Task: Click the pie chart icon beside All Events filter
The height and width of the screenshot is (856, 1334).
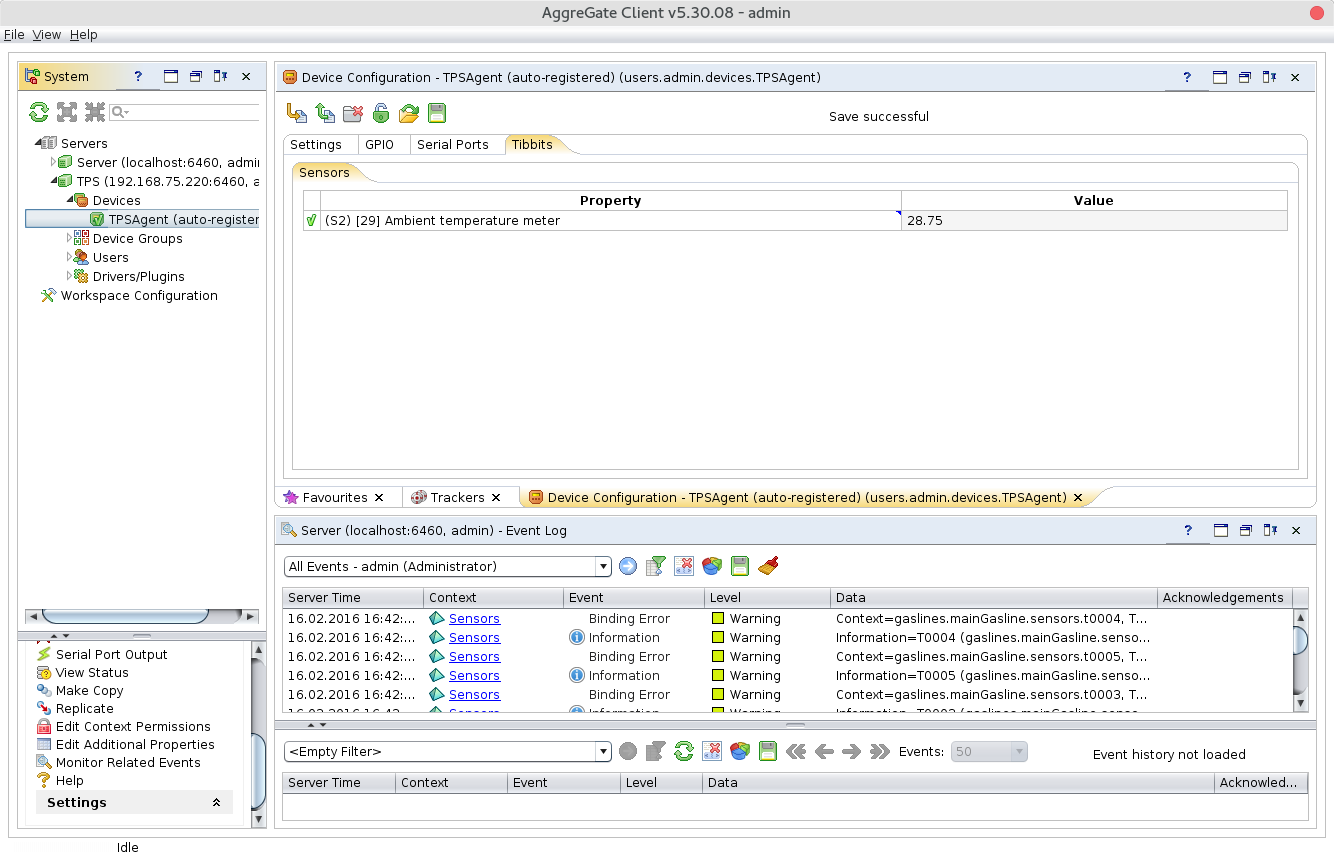Action: (x=712, y=566)
